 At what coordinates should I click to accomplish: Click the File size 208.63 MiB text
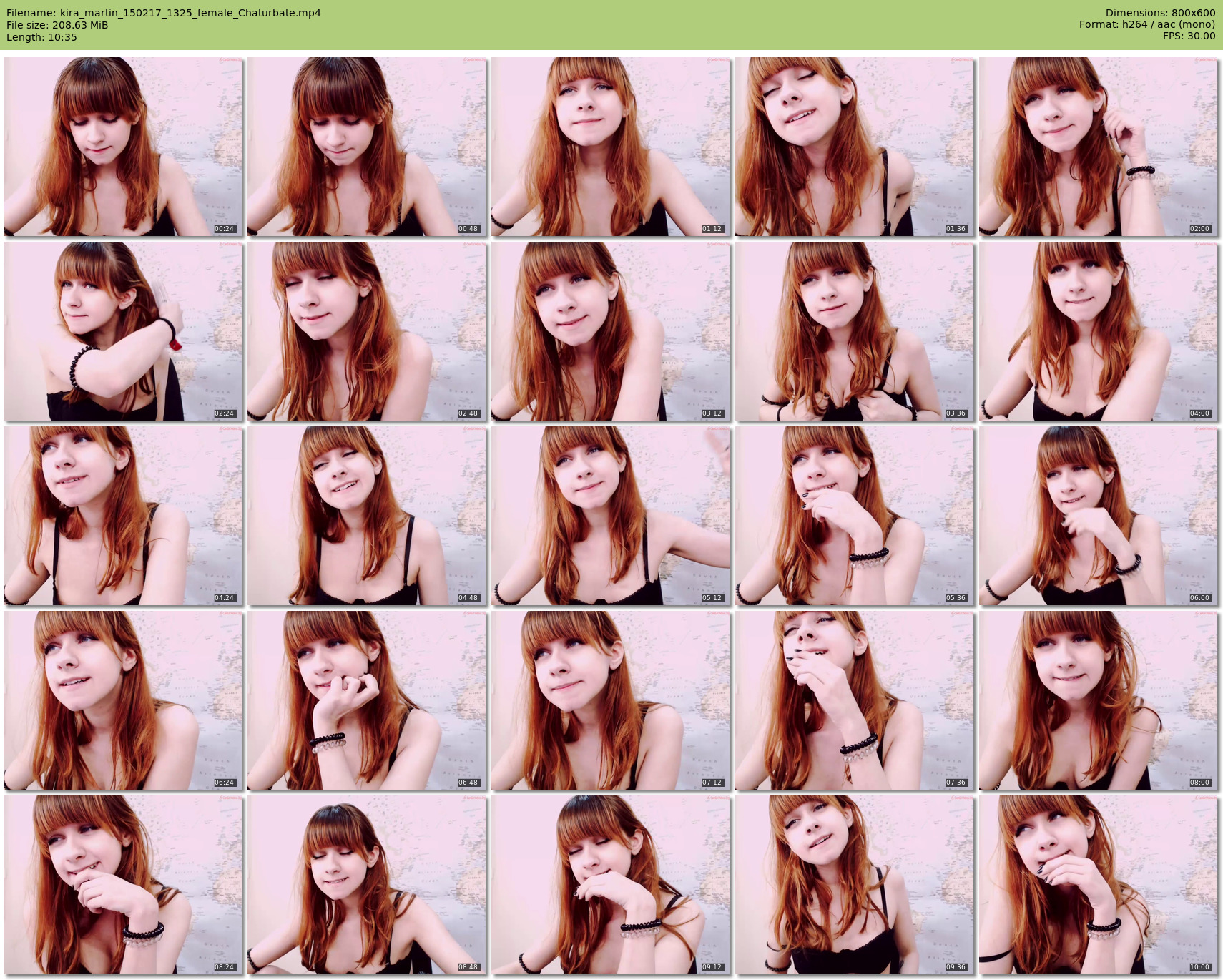click(57, 25)
